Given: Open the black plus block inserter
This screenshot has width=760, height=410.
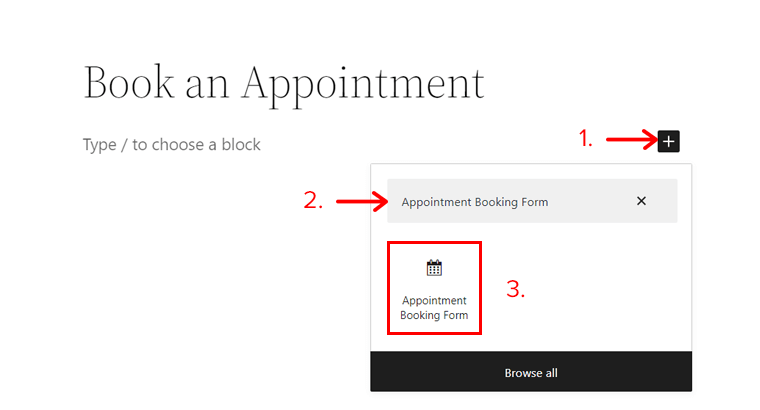Looking at the screenshot, I should [x=668, y=141].
